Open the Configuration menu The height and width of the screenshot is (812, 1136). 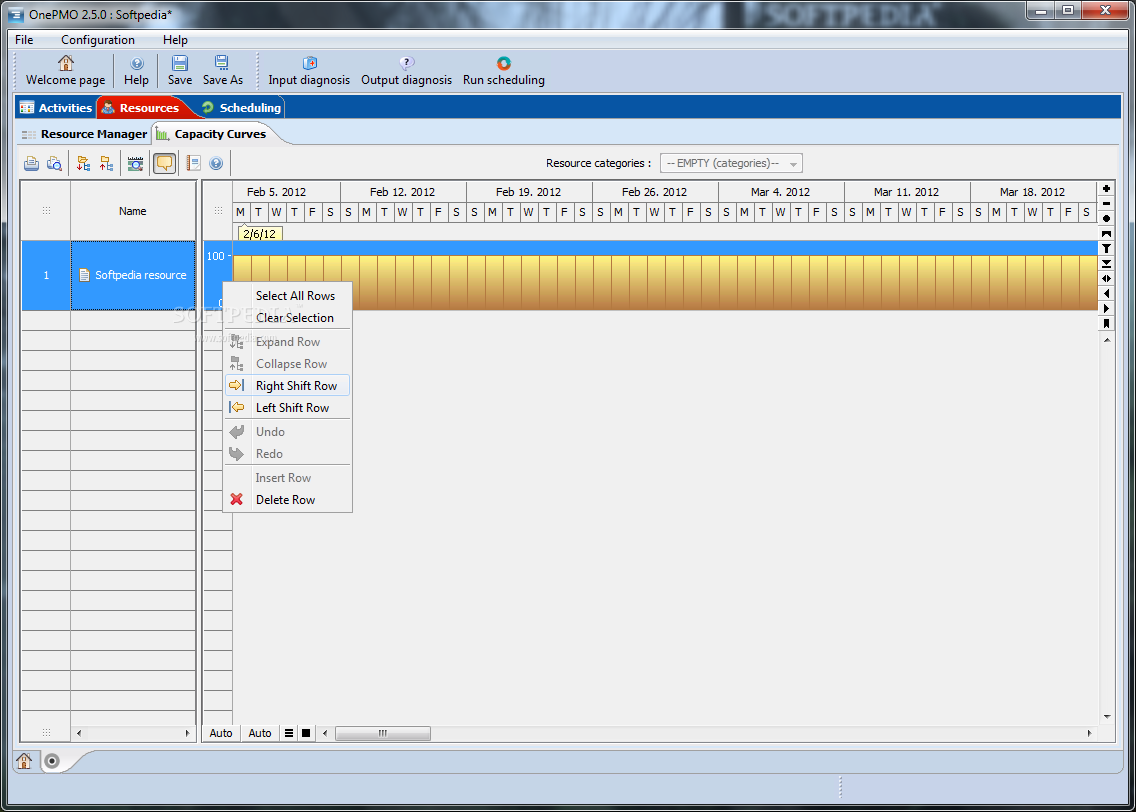(98, 40)
